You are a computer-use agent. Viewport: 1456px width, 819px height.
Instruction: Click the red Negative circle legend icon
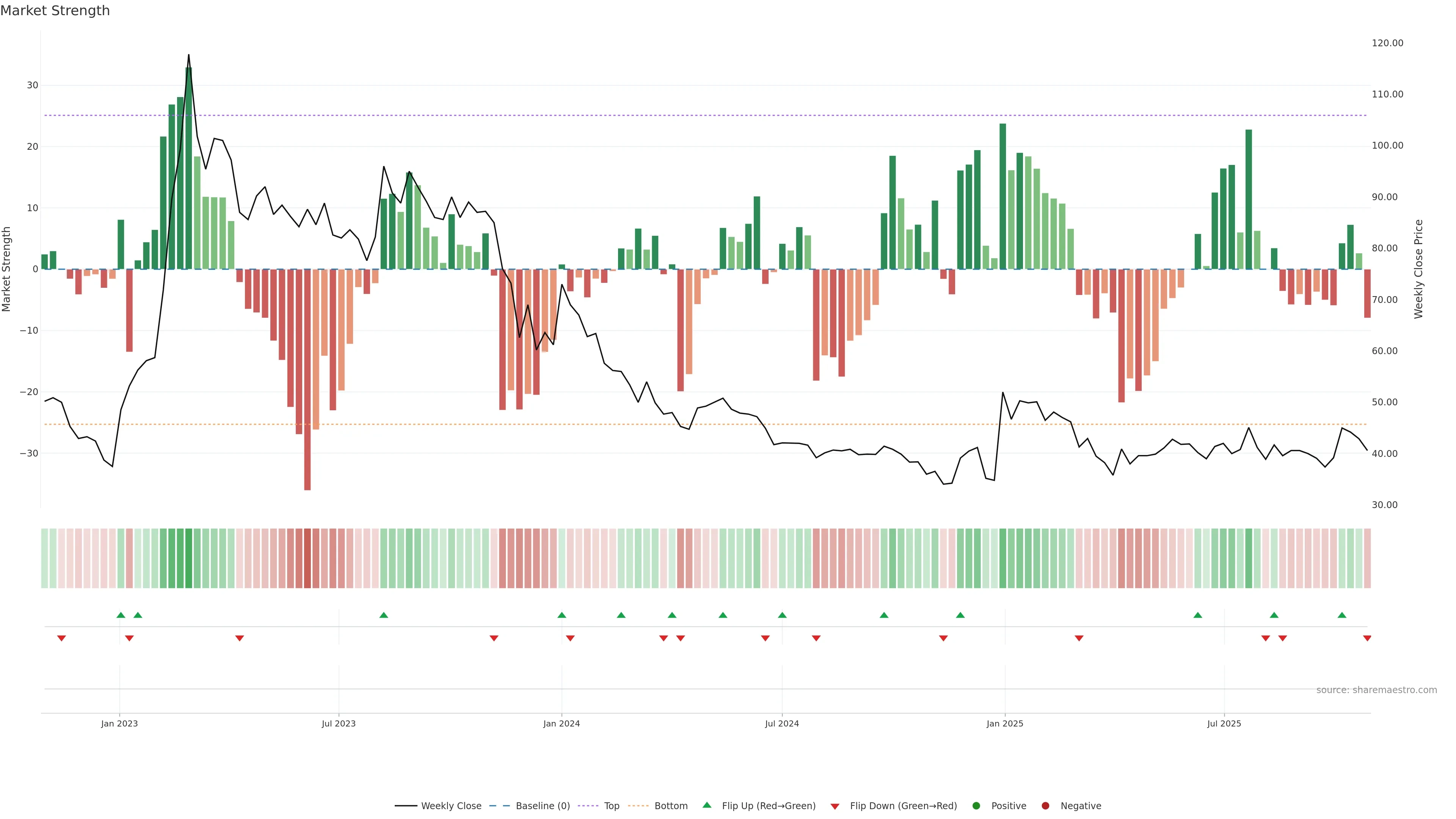tap(1045, 805)
